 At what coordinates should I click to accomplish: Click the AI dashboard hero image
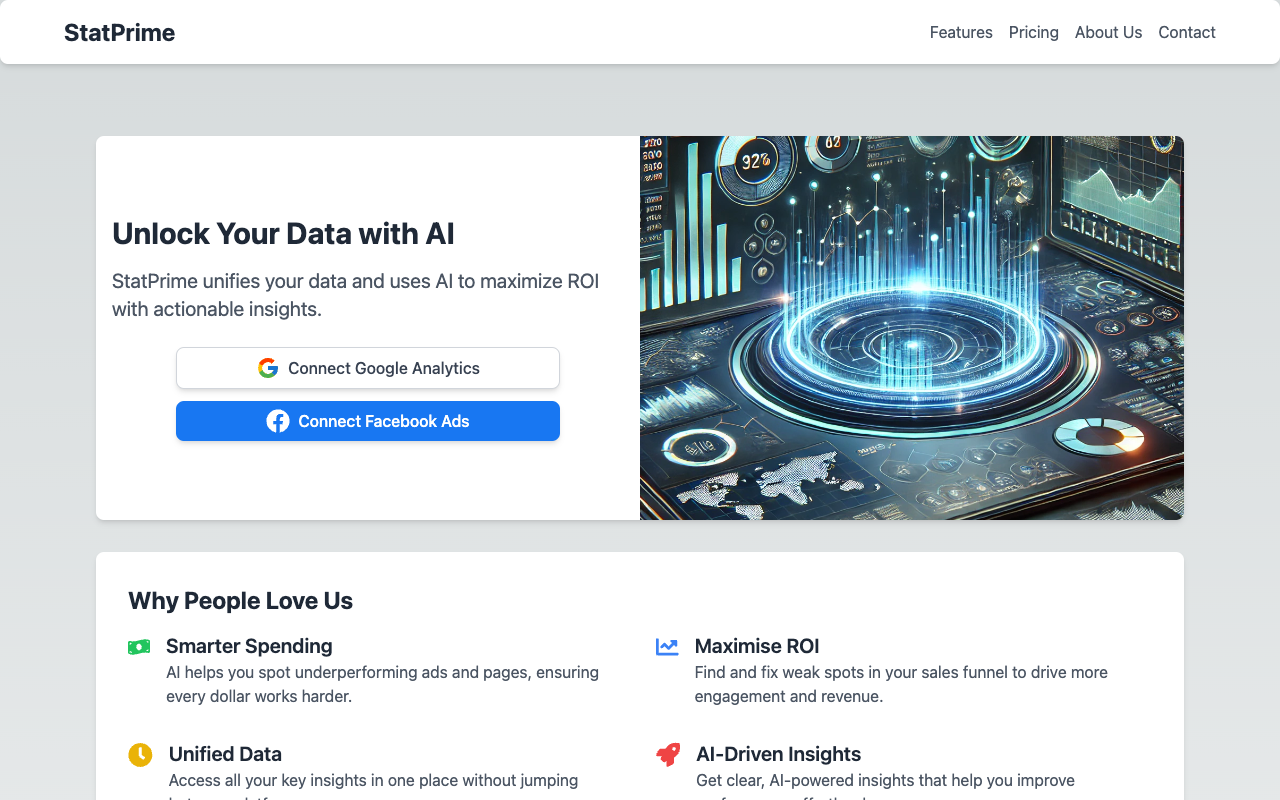[x=912, y=328]
